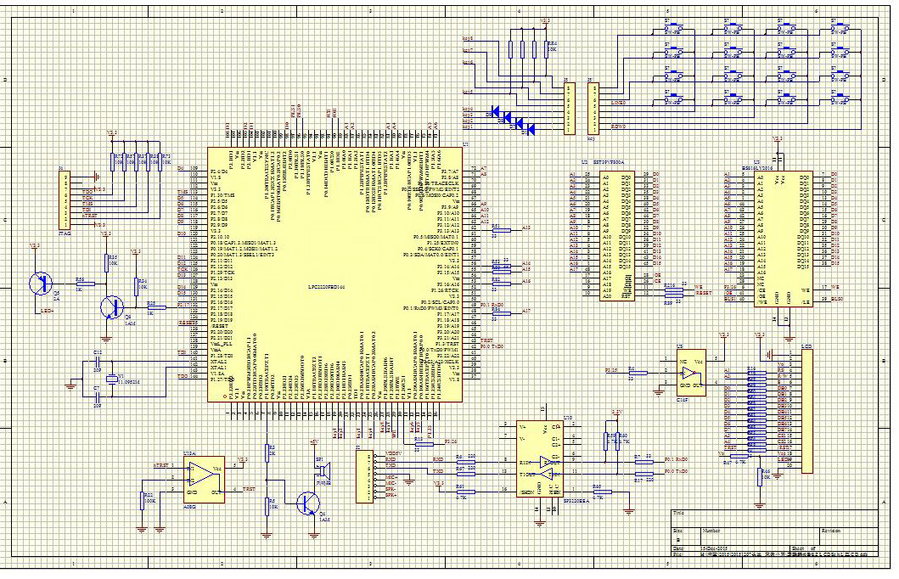
Task: Select the SP3232 serial transceiver chip
Action: [x=545, y=460]
